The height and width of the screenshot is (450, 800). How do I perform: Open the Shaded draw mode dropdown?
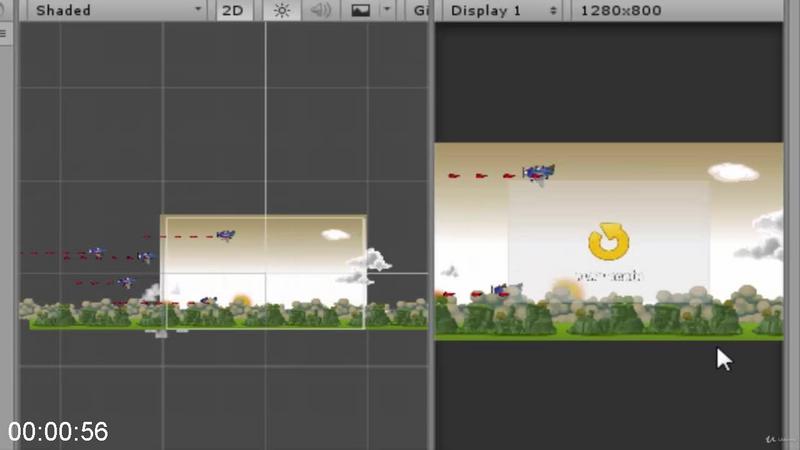(x=117, y=10)
